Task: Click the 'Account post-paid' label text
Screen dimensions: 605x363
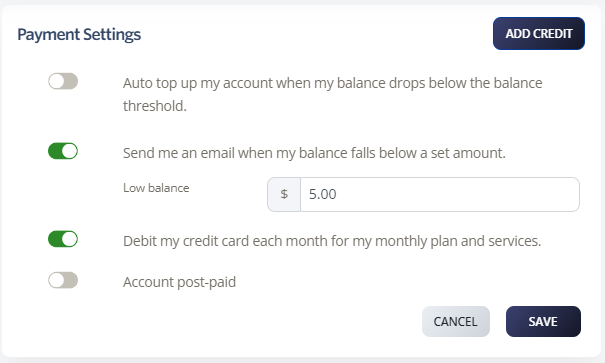Action: [179, 282]
